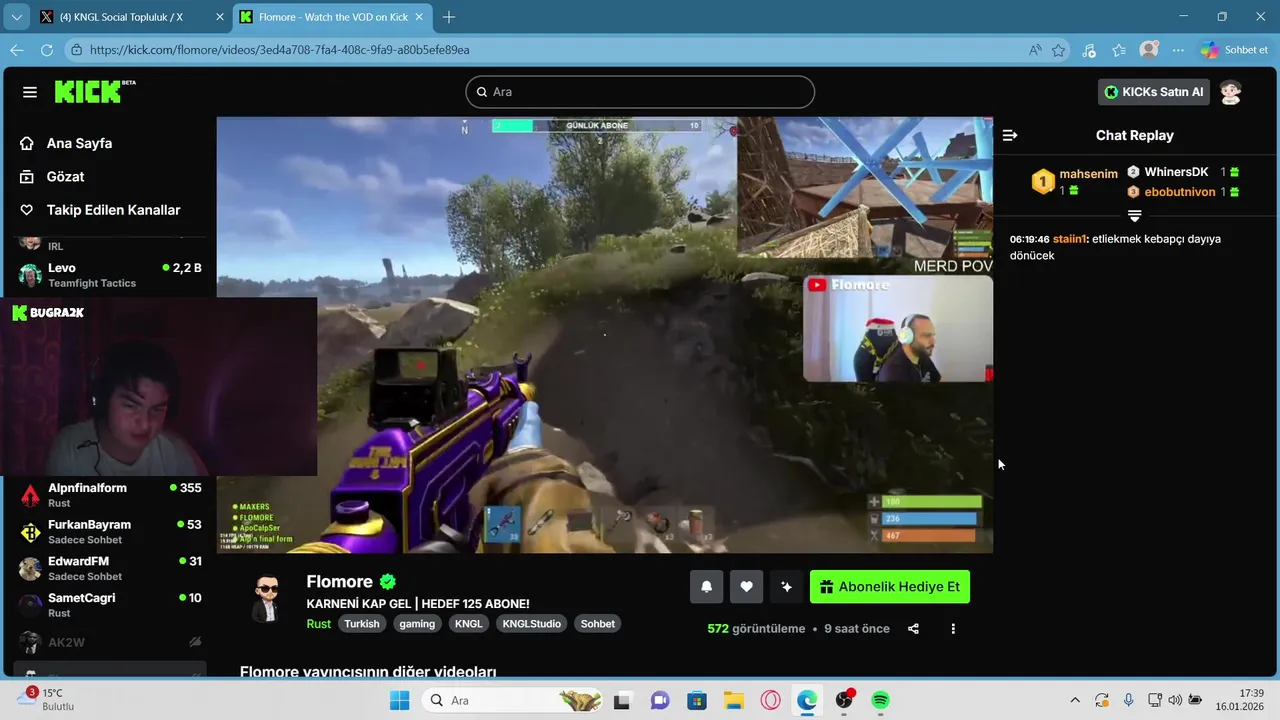Open Spotify from taskbar
1280x720 pixels.
tap(880, 700)
